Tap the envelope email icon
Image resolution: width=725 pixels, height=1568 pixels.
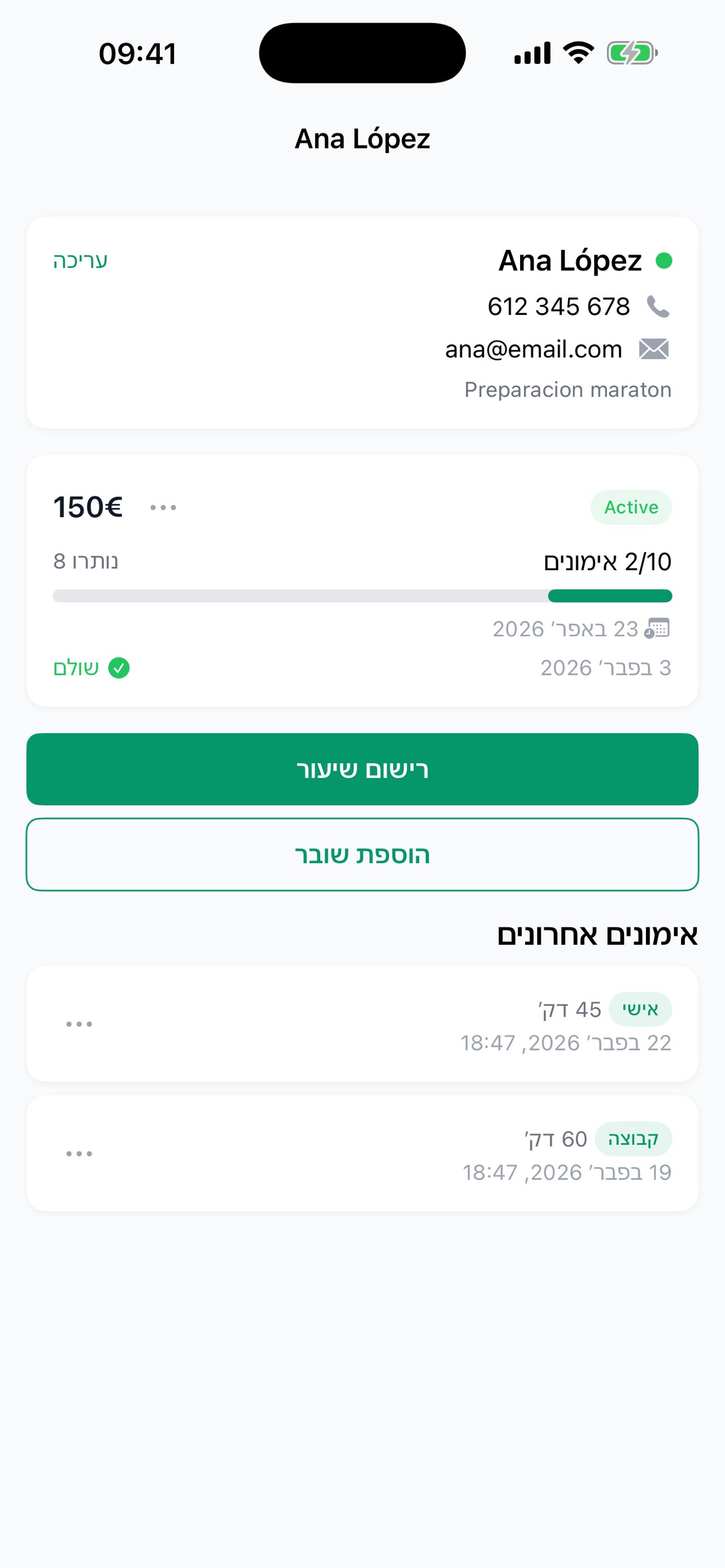point(654,349)
